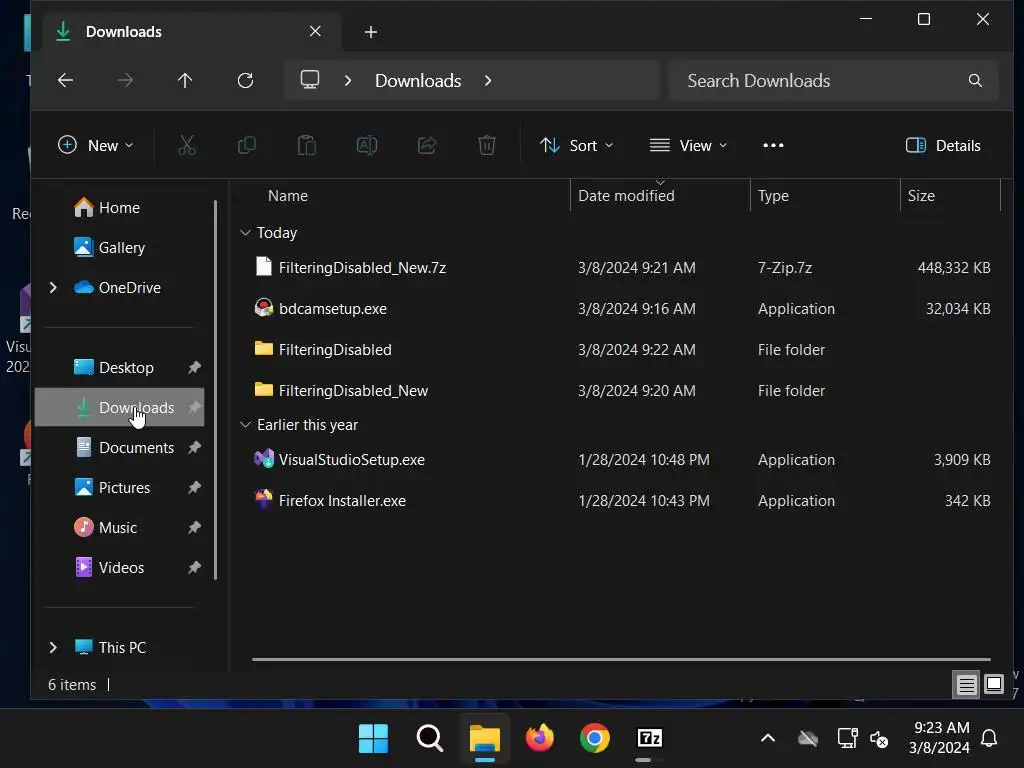
Task: Open the Windows Start menu
Action: (374, 739)
